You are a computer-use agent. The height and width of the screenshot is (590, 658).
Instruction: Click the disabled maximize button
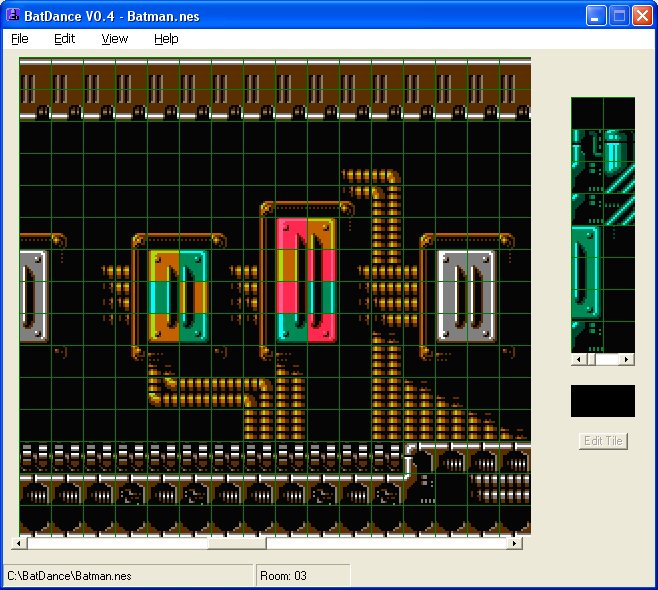[x=619, y=16]
